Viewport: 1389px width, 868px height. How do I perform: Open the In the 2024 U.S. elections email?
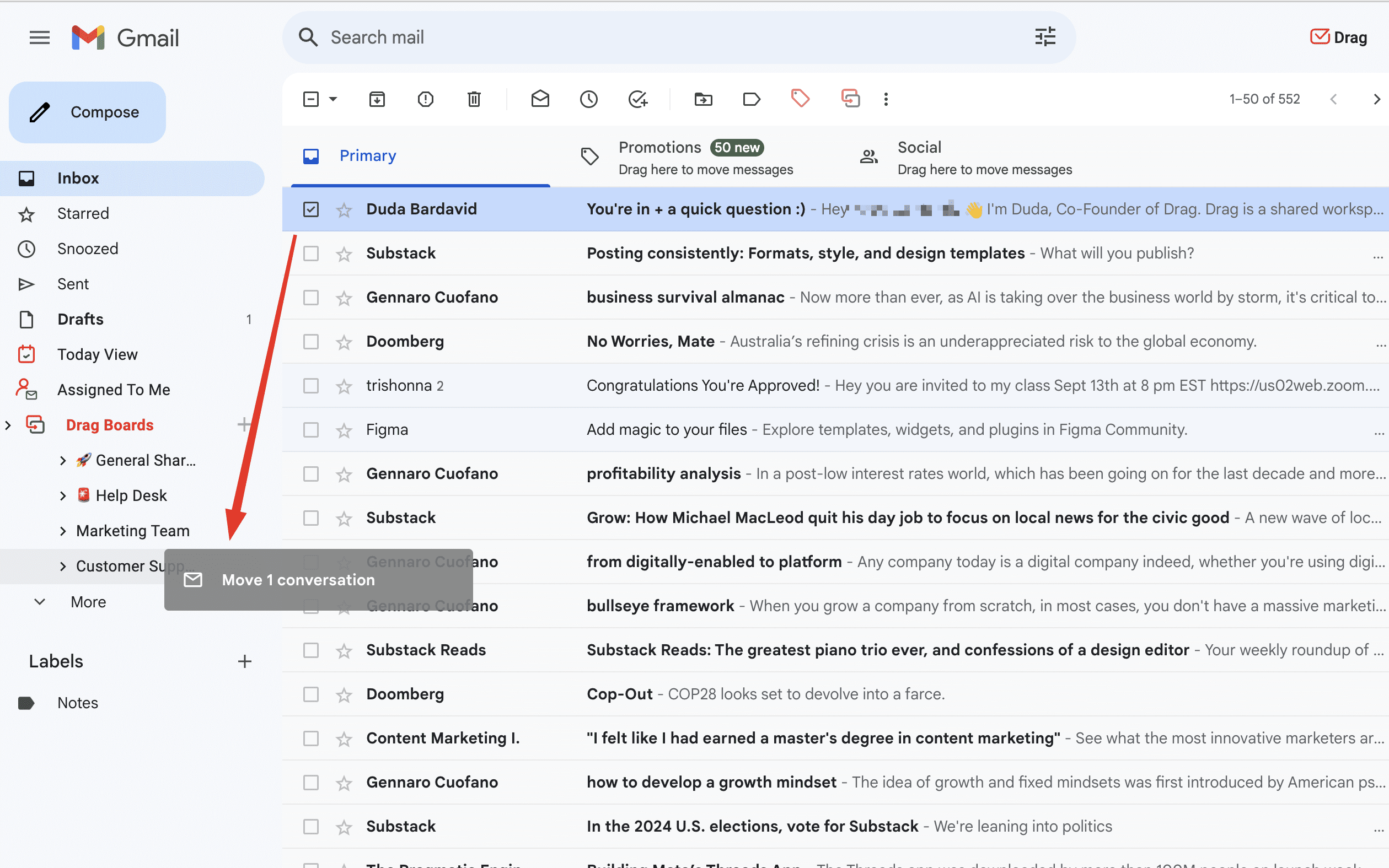click(835, 827)
